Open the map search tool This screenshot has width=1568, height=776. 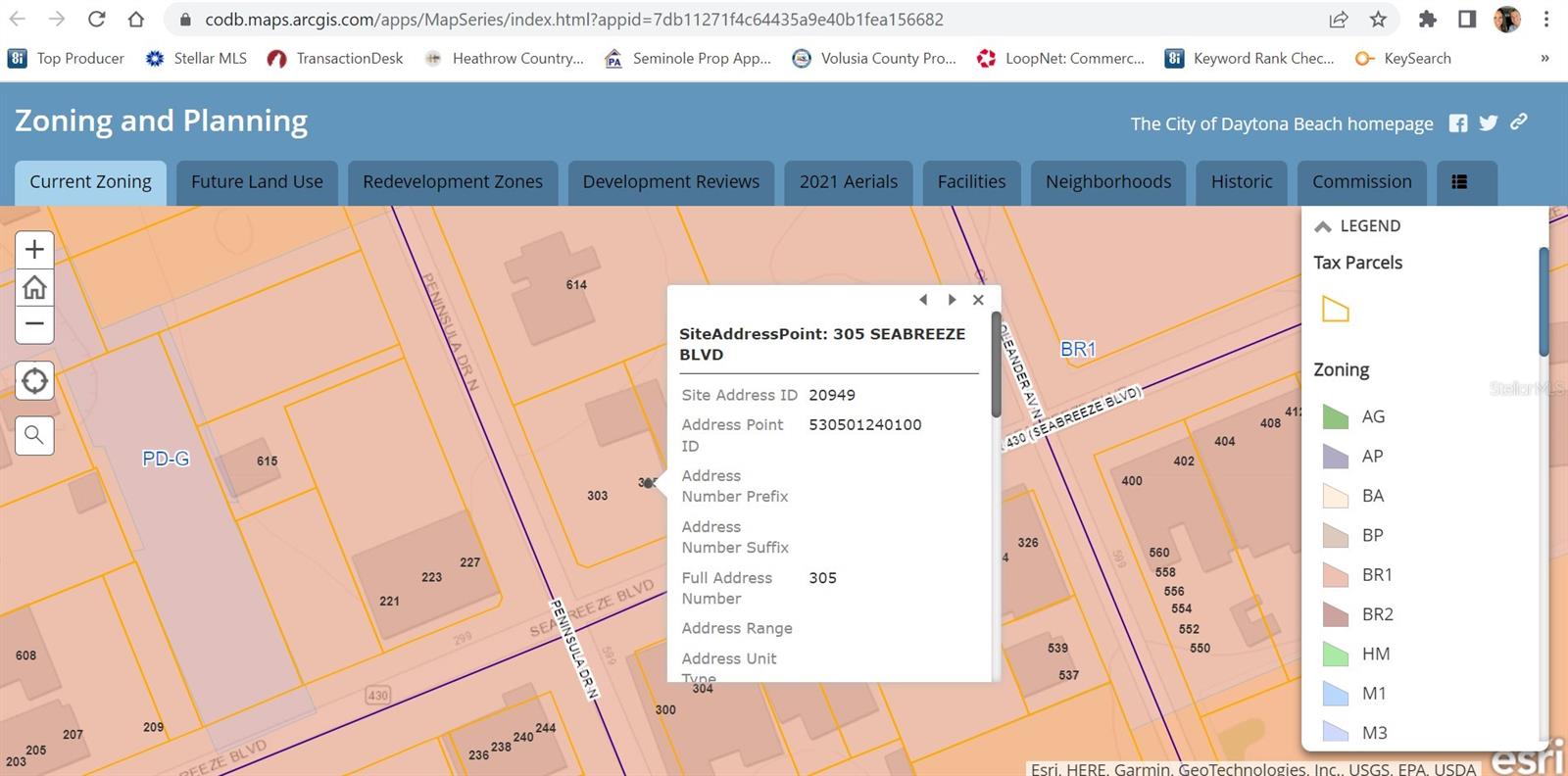[34, 434]
